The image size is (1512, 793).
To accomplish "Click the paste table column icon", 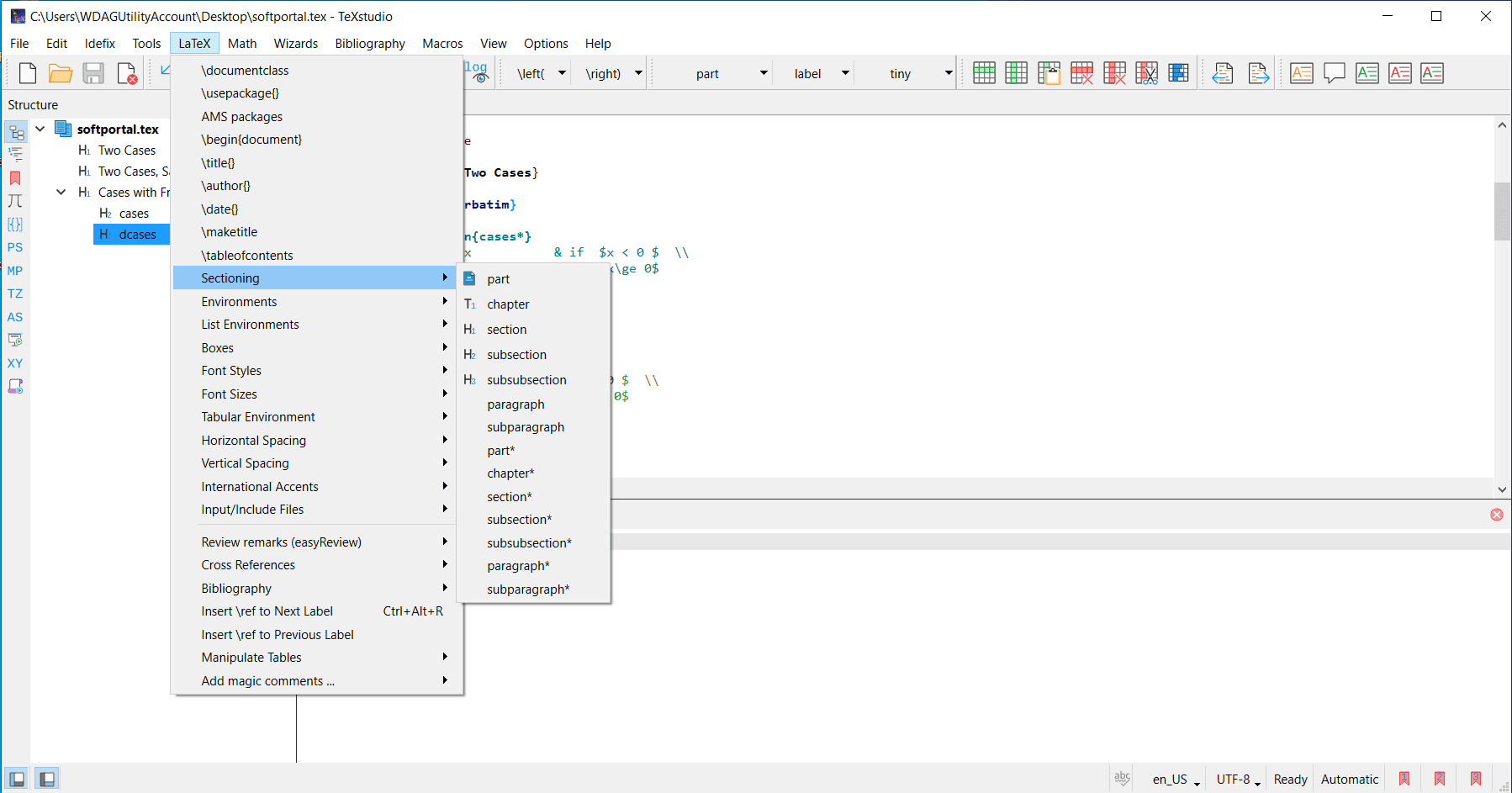I will [x=1049, y=73].
